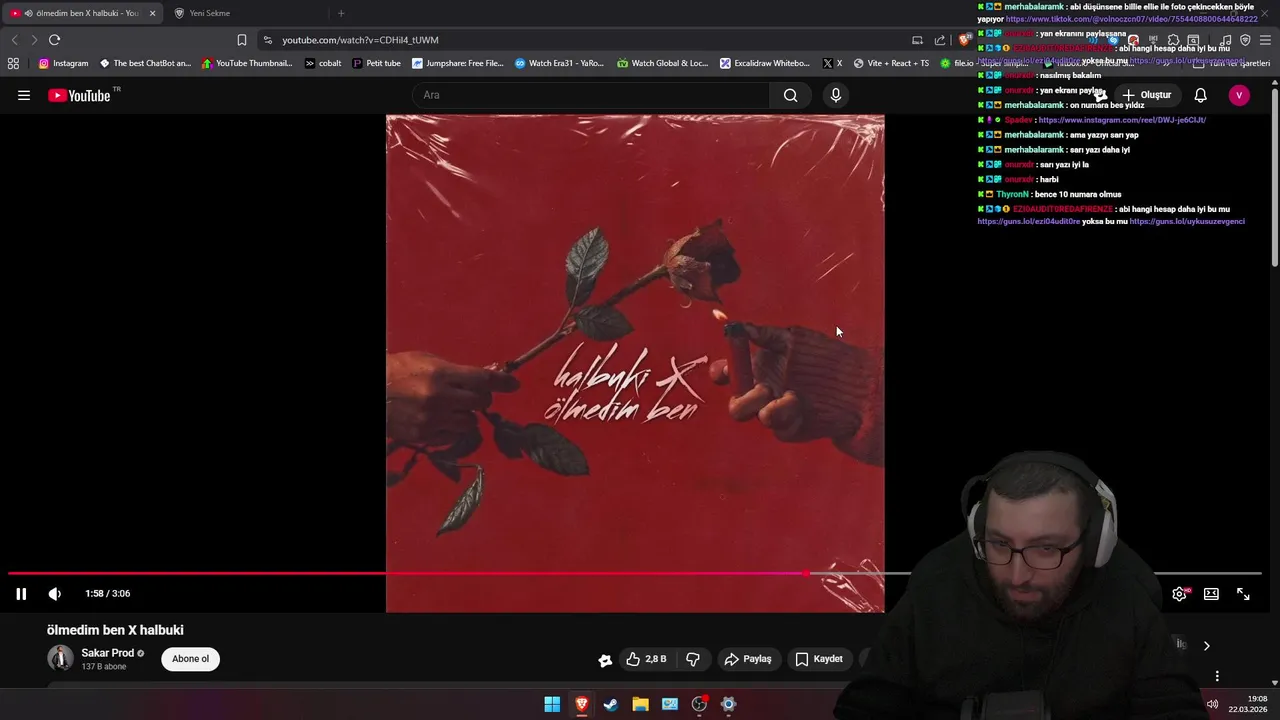This screenshot has height=720, width=1280.
Task: Close the ölmedim ben X halbuki tab
Action: click(x=153, y=13)
